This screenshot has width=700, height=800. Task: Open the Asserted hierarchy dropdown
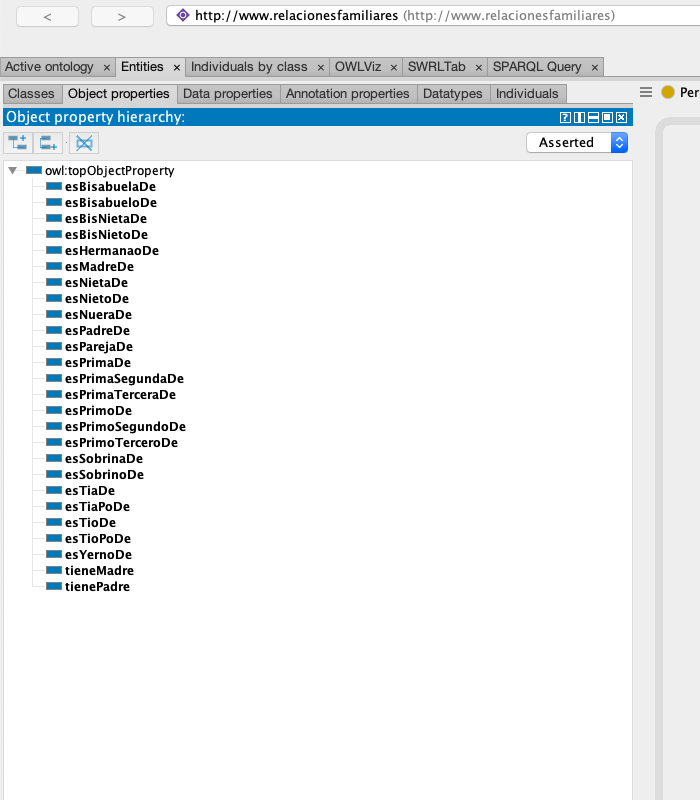coord(577,143)
